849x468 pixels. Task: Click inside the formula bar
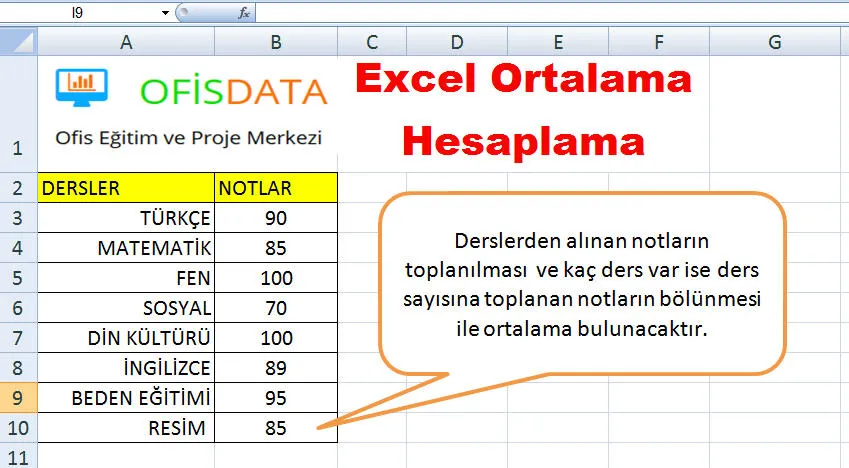point(550,13)
